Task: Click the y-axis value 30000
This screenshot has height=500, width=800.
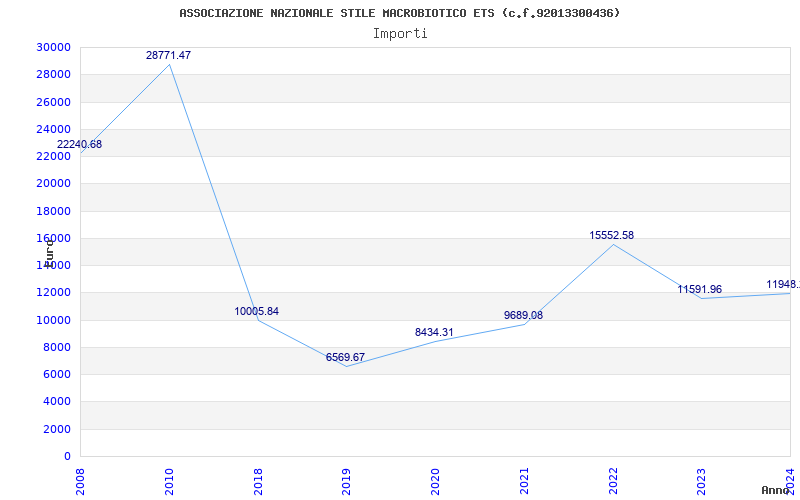Action: tap(54, 47)
